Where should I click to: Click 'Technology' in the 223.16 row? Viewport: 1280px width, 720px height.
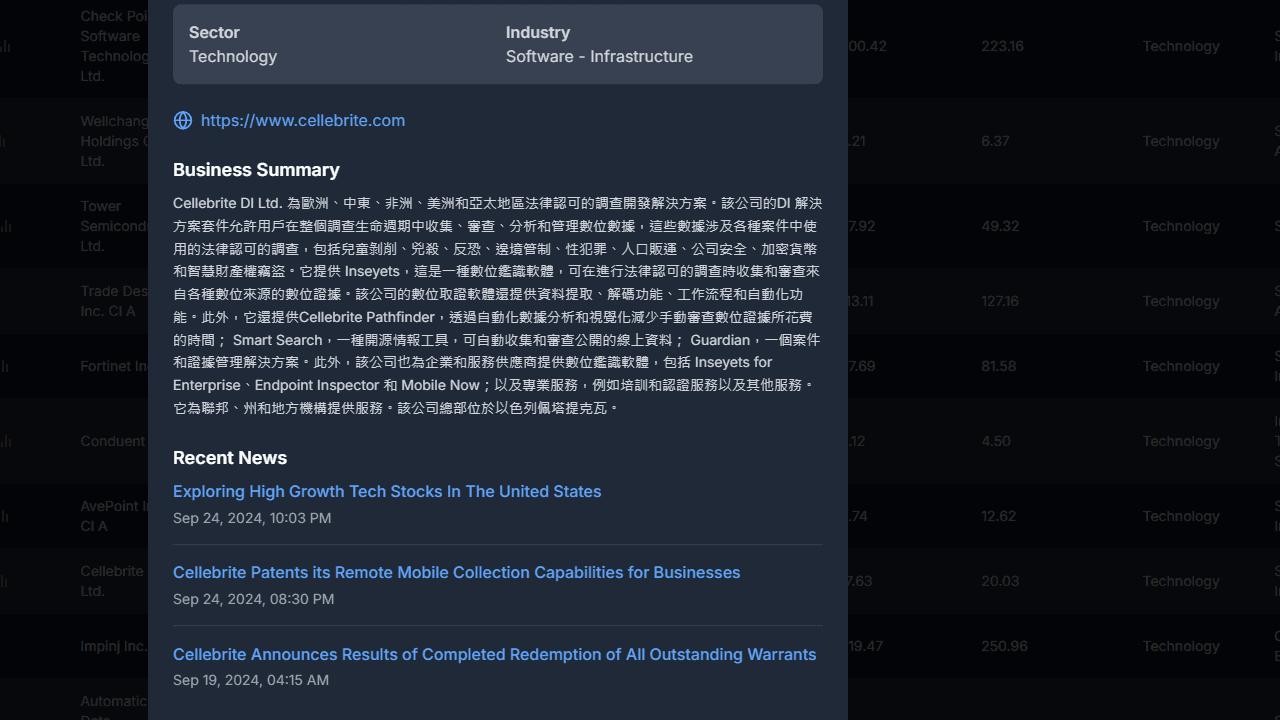point(1182,46)
